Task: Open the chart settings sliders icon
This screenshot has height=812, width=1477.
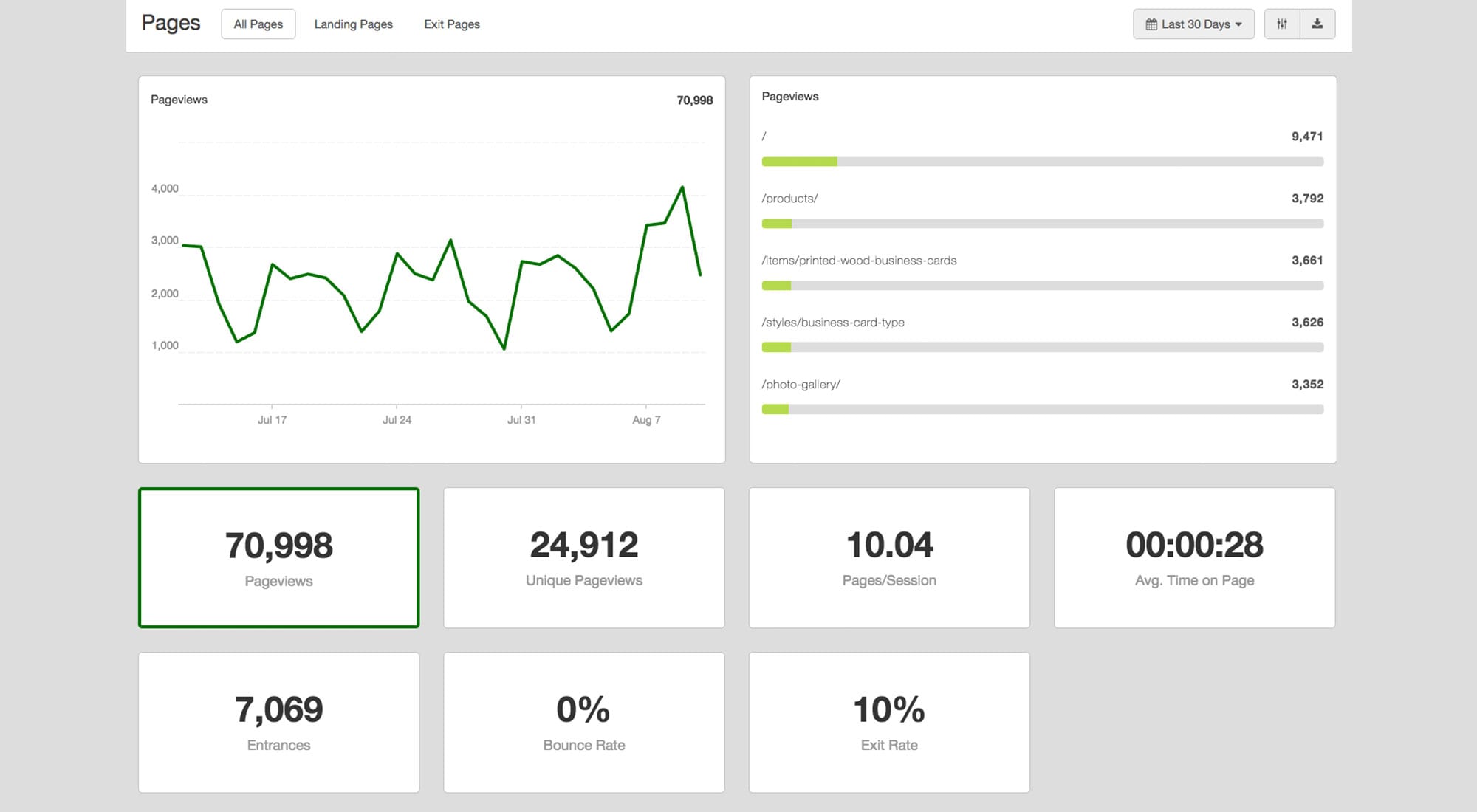Action: (x=1282, y=24)
